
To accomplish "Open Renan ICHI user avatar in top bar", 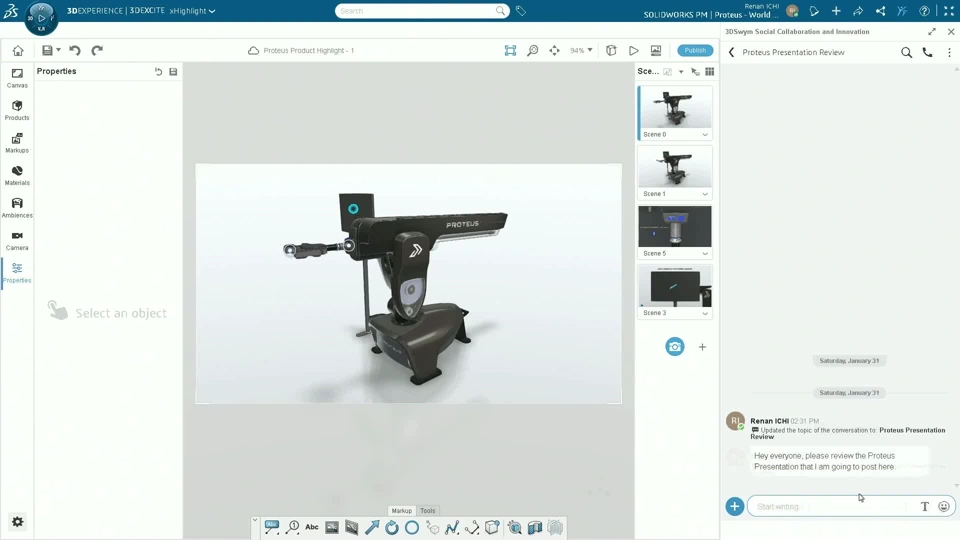I will [792, 11].
